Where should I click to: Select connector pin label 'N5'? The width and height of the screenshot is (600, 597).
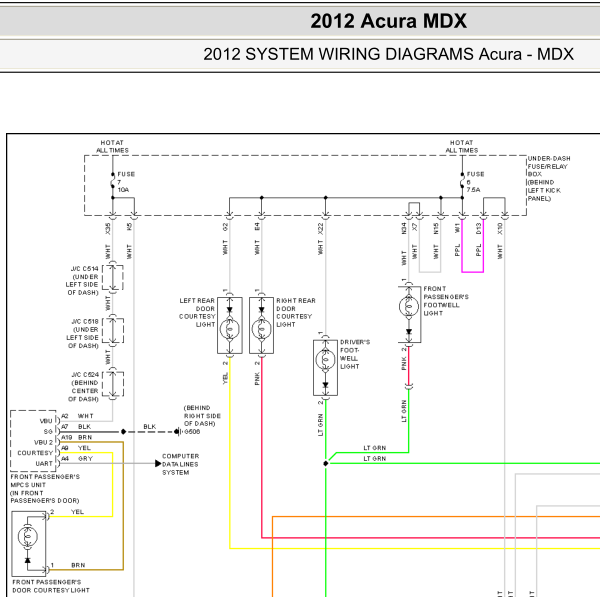129,227
